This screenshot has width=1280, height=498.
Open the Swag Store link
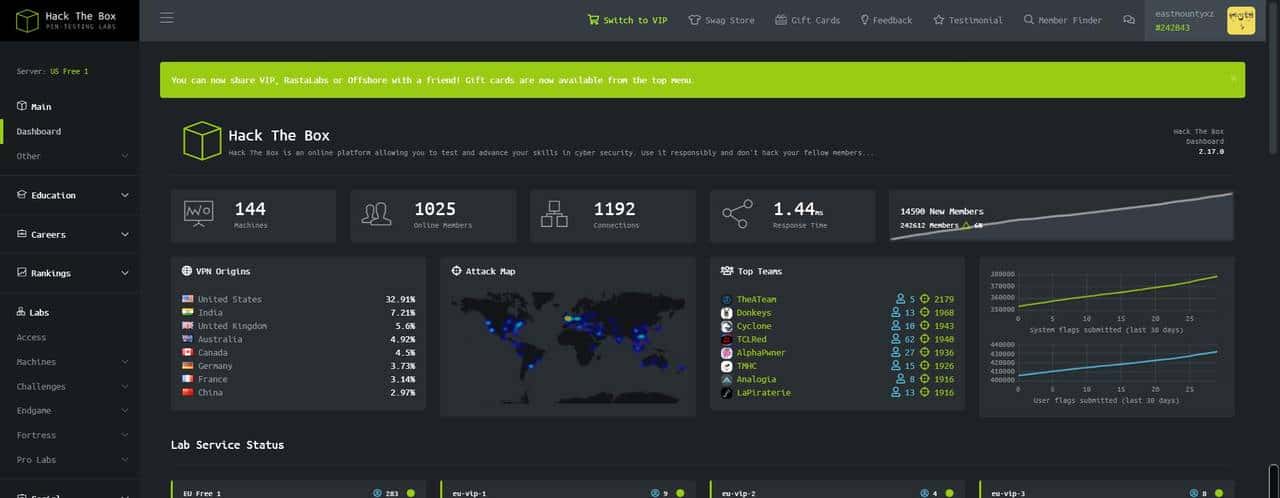pyautogui.click(x=721, y=20)
